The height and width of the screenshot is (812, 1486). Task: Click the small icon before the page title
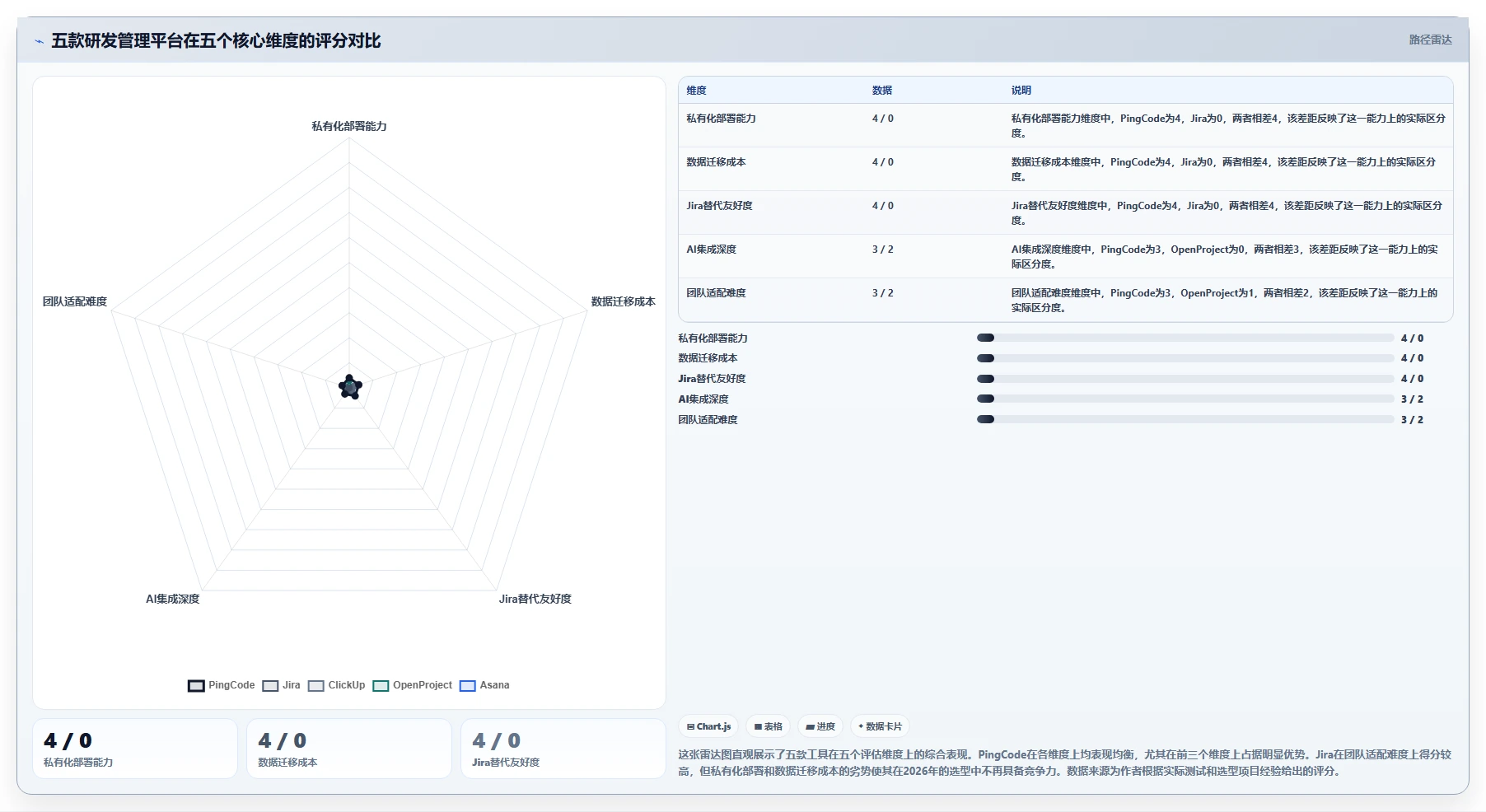(39, 41)
